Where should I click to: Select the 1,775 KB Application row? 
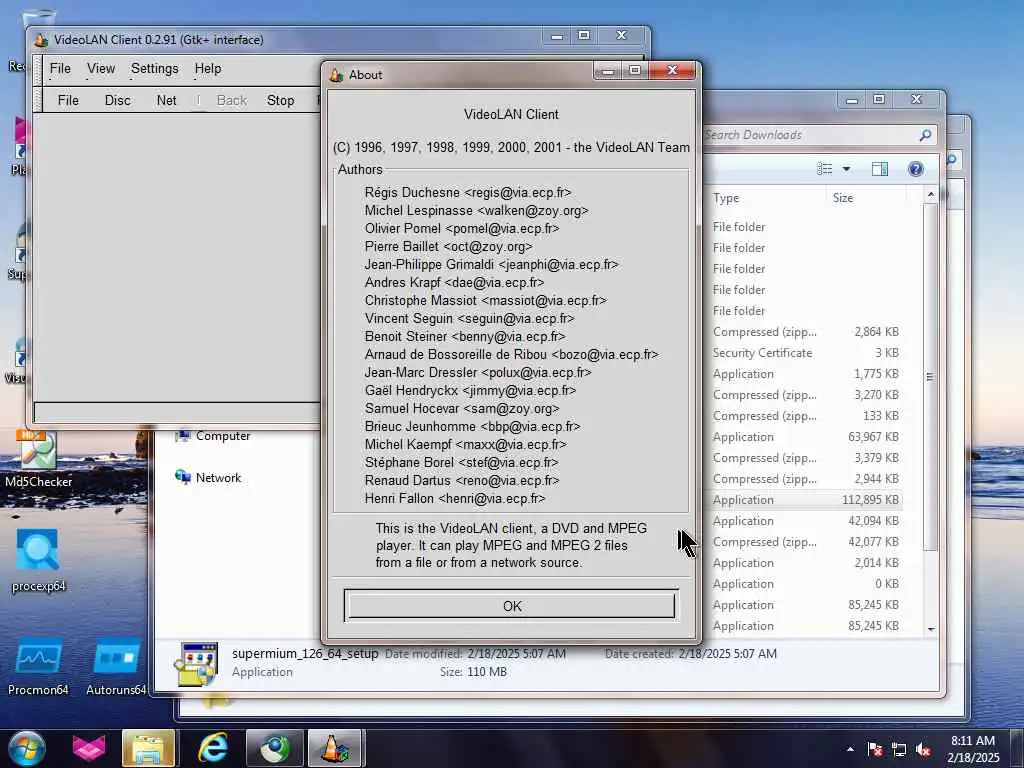(806, 374)
